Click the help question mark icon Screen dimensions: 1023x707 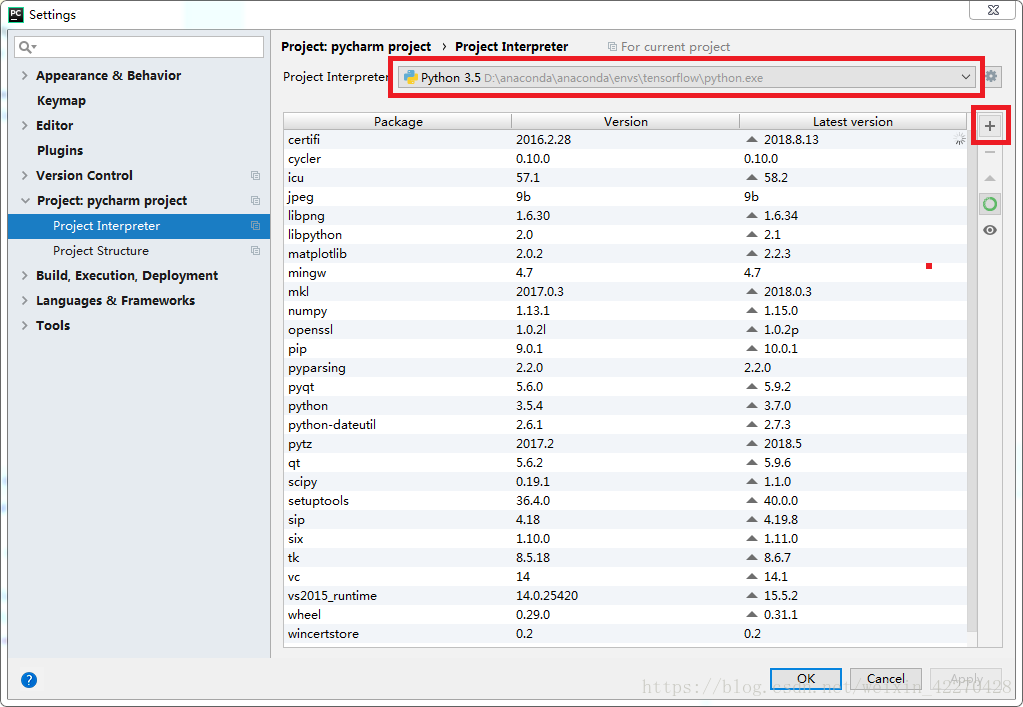pos(29,680)
